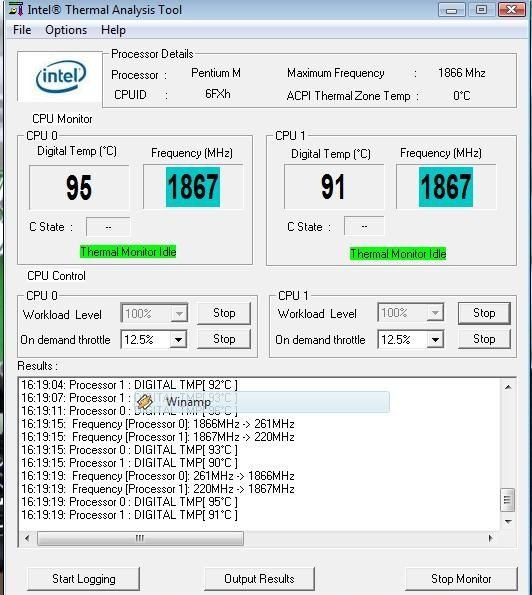Viewport: 532px width, 595px height.
Task: Stop CPU 0 on demand throttle
Action: coord(224,339)
